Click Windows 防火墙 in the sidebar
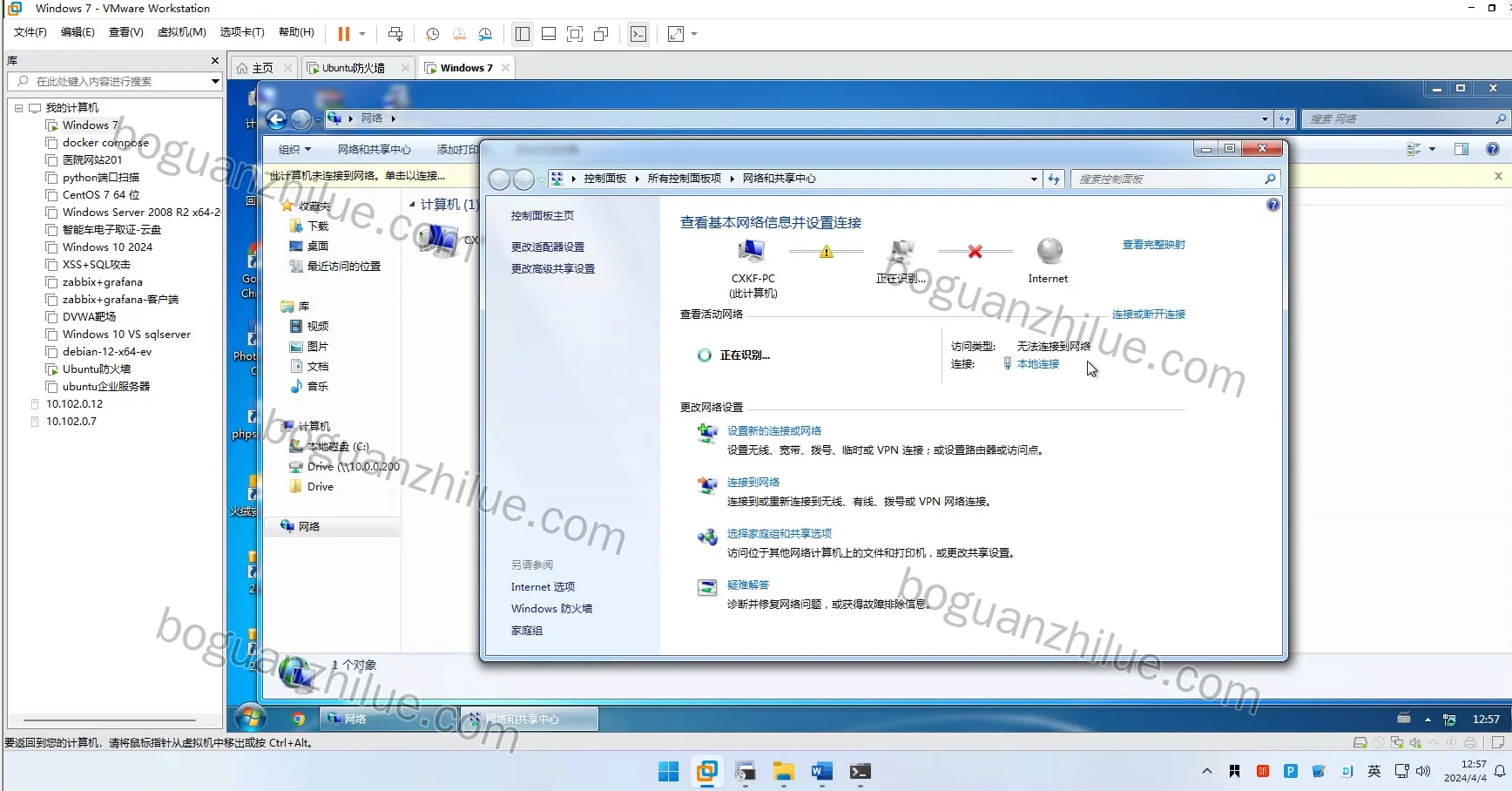The height and width of the screenshot is (791, 1512). click(x=551, y=609)
